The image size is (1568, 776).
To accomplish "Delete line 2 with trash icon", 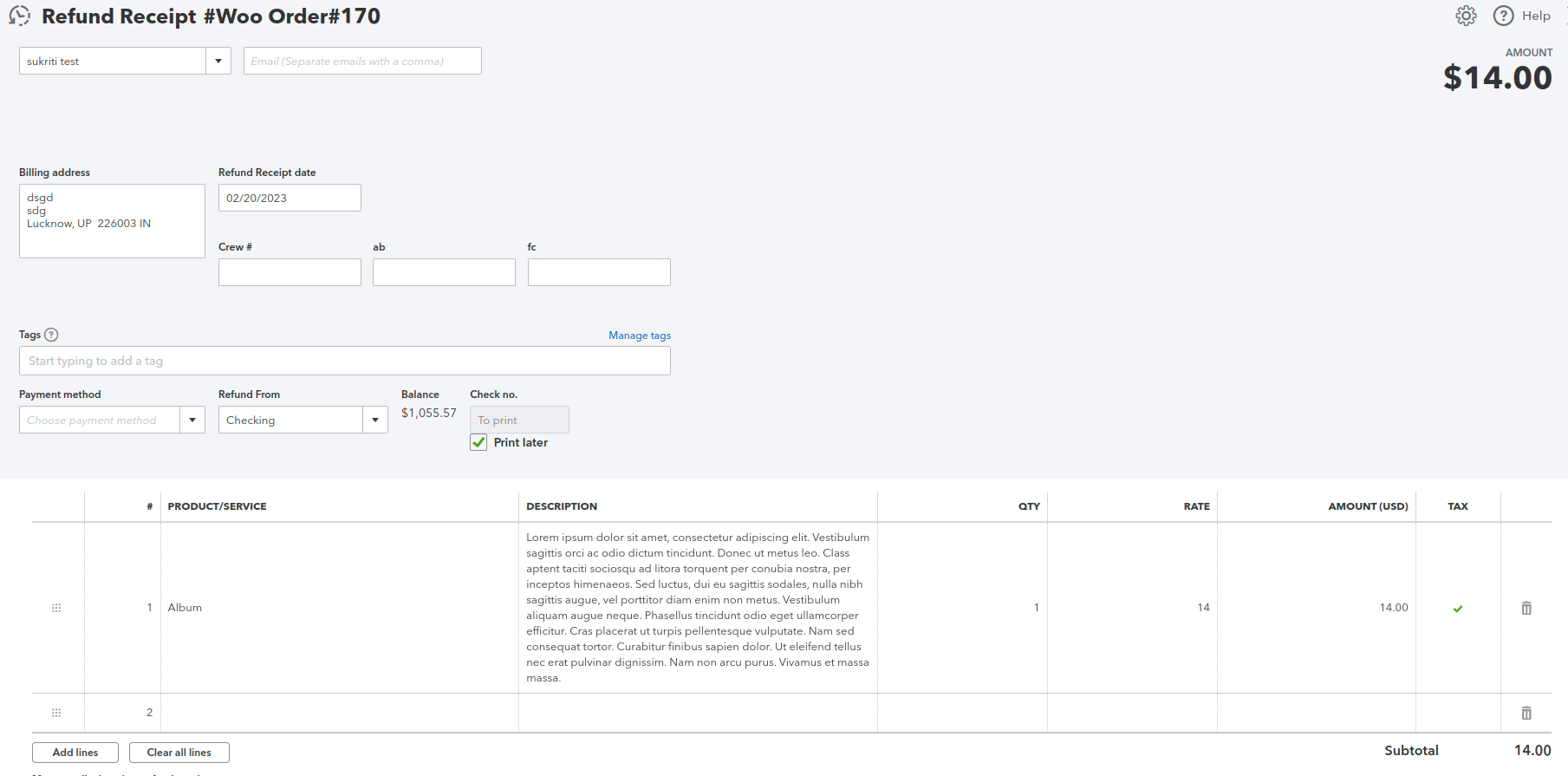I will point(1526,713).
